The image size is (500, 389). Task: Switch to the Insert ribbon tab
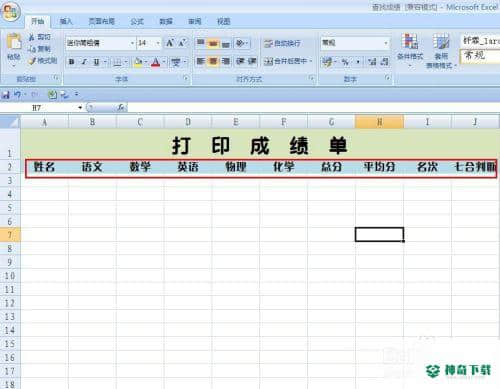tap(66, 21)
